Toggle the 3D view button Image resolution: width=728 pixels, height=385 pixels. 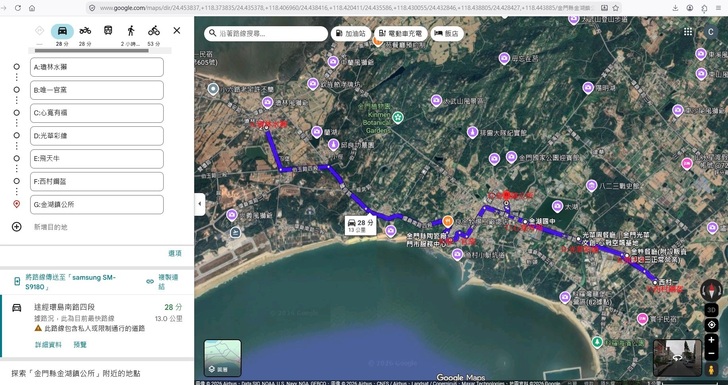711,309
